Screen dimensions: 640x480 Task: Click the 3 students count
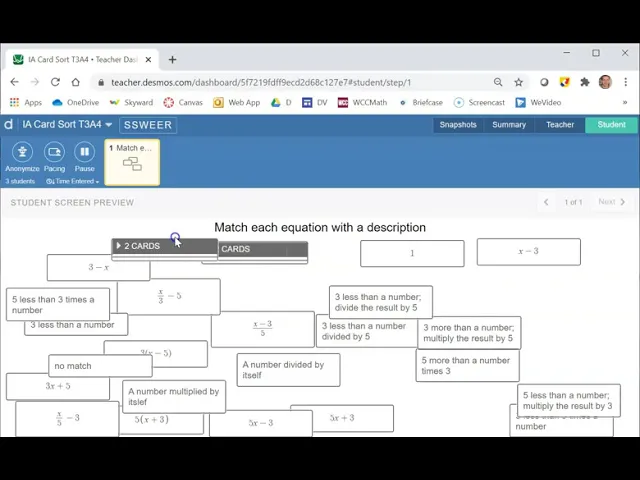click(x=20, y=181)
